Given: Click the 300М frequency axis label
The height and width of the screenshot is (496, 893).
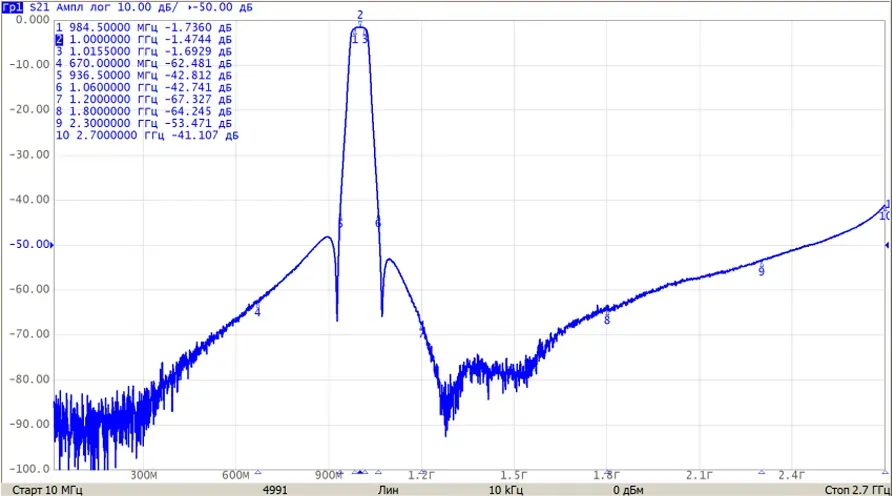Looking at the screenshot, I should pyautogui.click(x=144, y=475).
